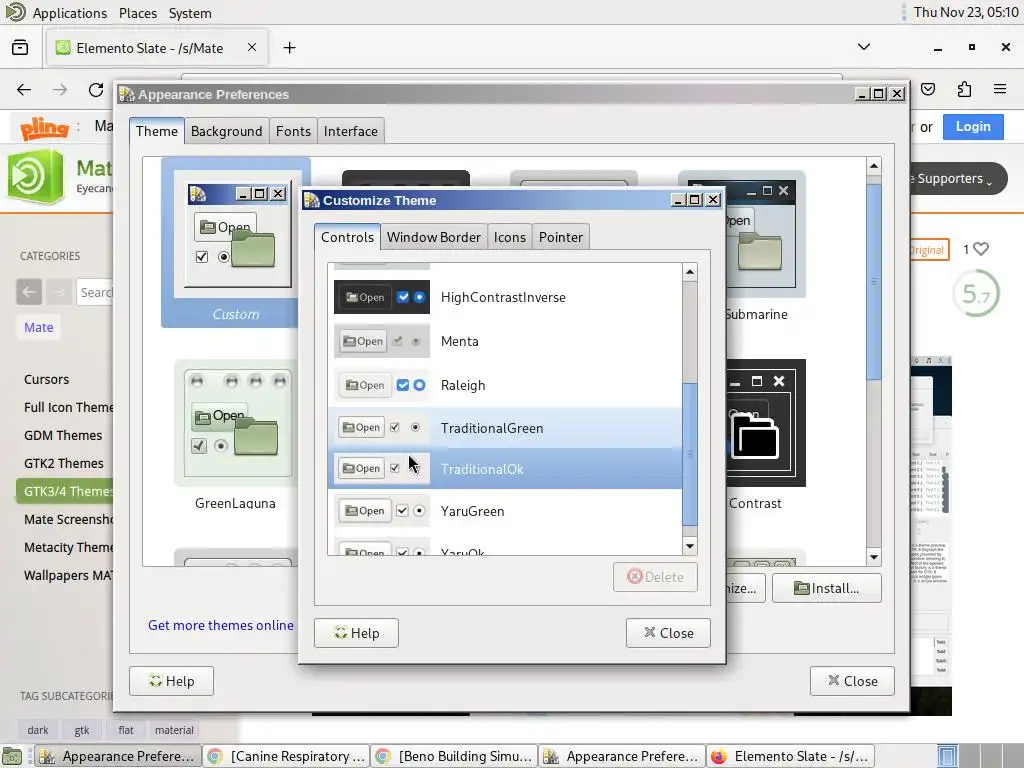Click the YaruGreen theme preview thumbnail
The height and width of the screenshot is (768, 1024).
coord(382,511)
